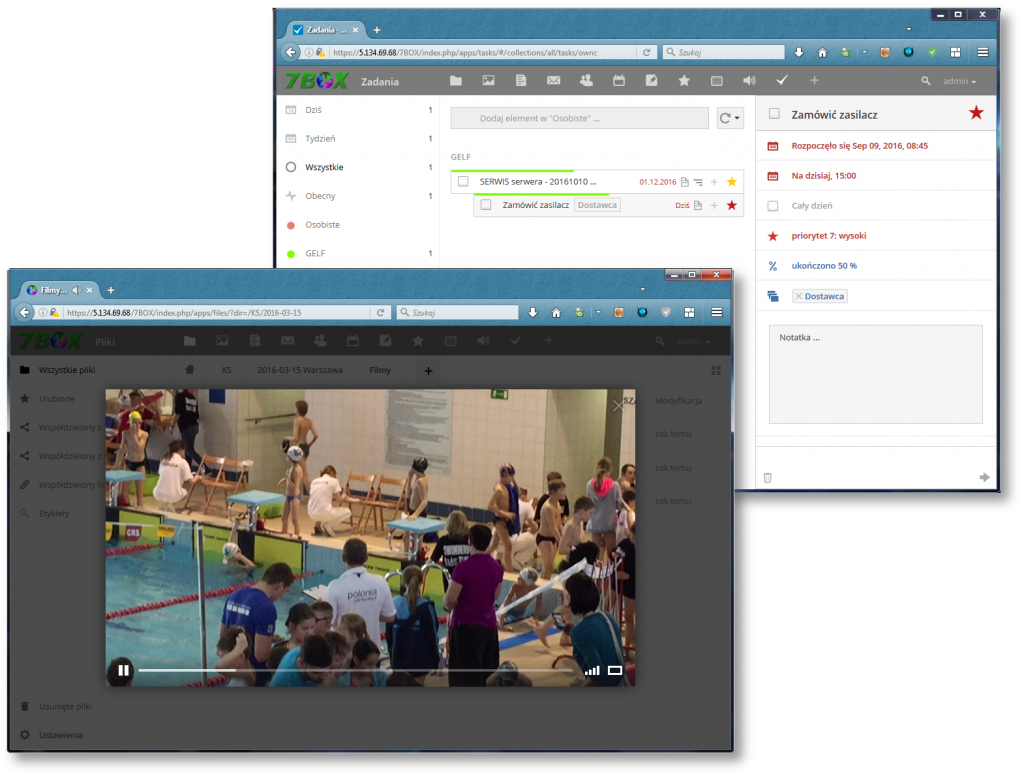The image size is (1024, 776).
Task: Click the yellow star on SERWIS serwera task
Action: tap(731, 182)
